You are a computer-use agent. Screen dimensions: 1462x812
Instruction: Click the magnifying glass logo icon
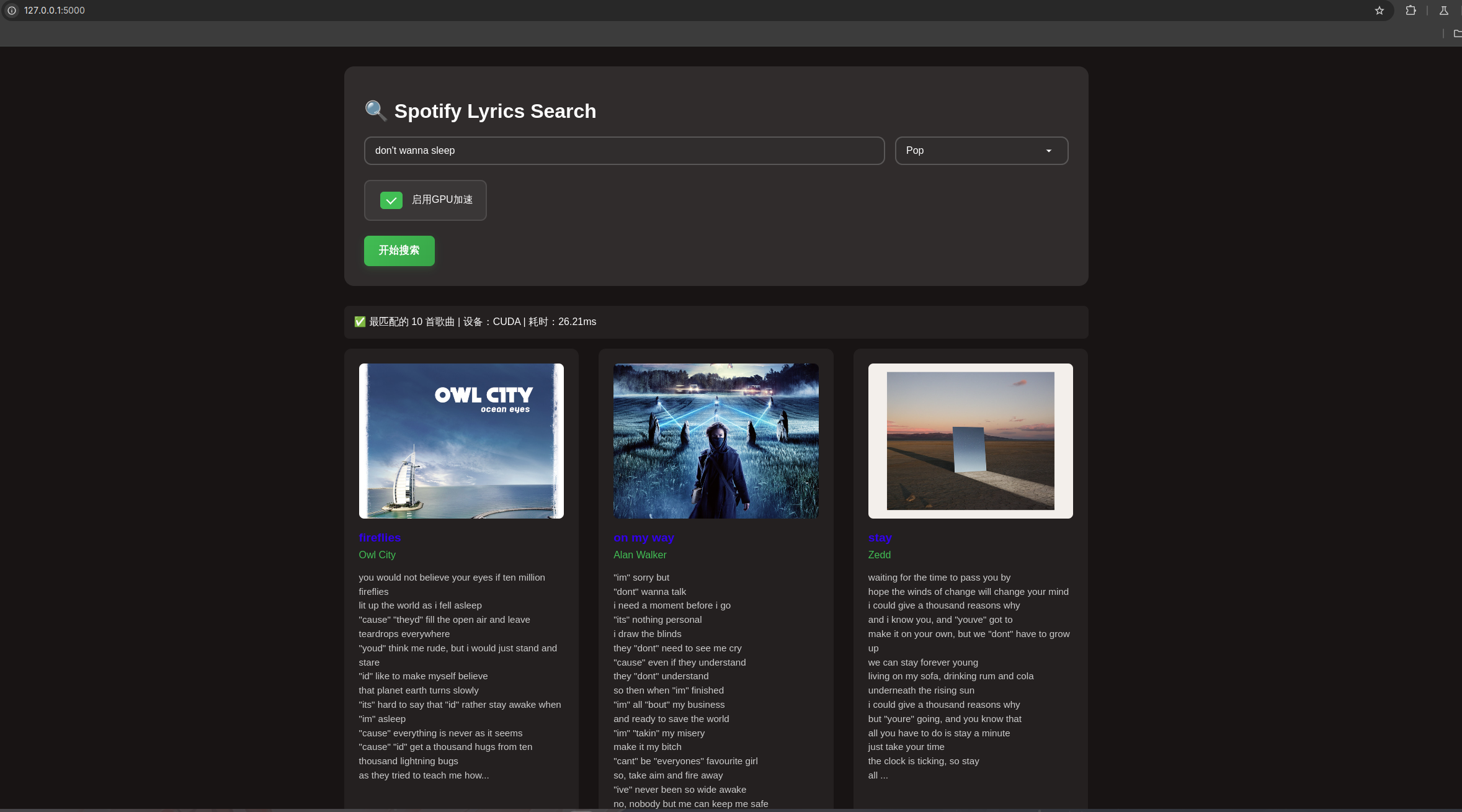pos(376,111)
